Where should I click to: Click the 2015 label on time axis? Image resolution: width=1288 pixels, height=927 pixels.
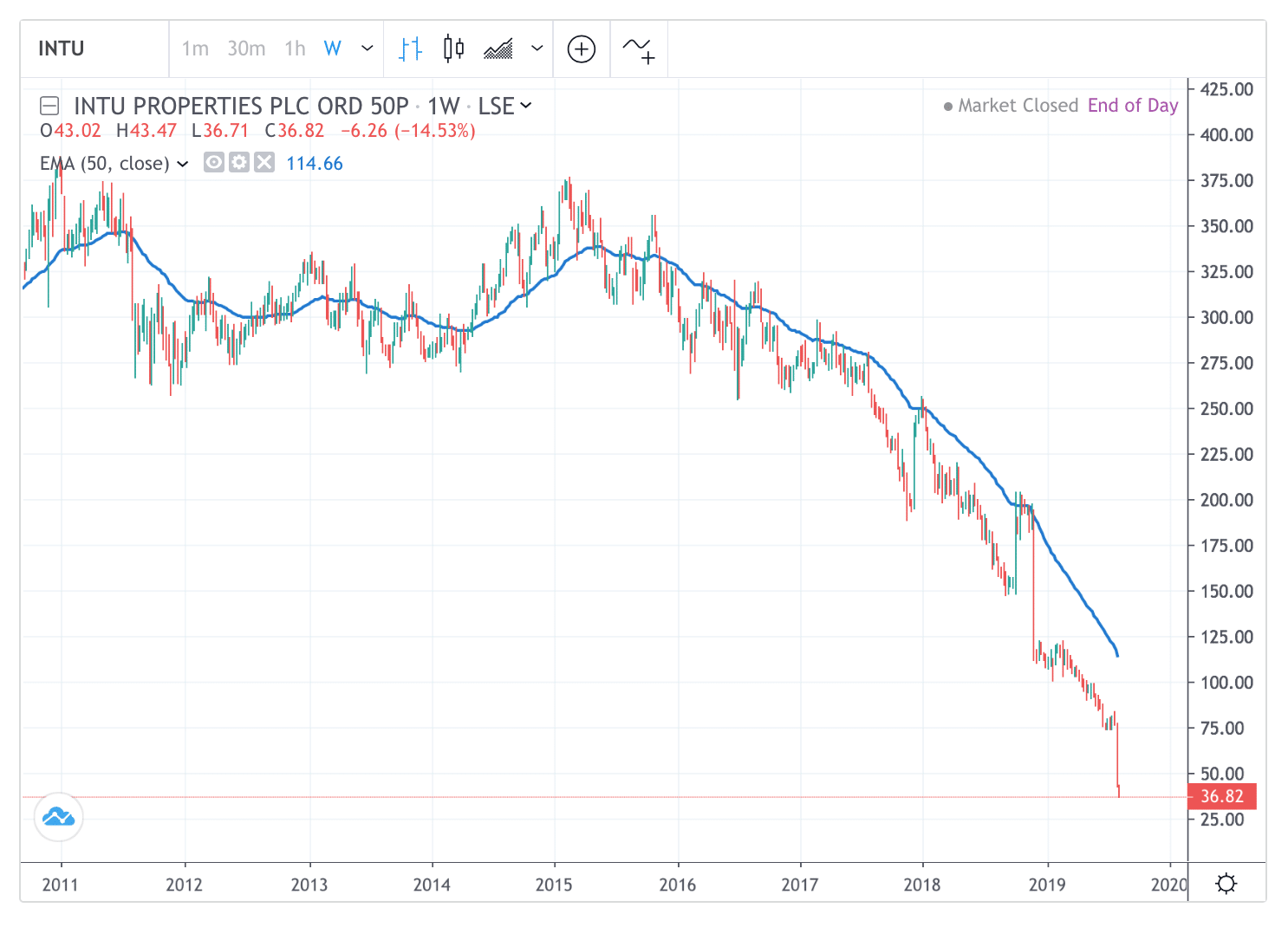554,885
